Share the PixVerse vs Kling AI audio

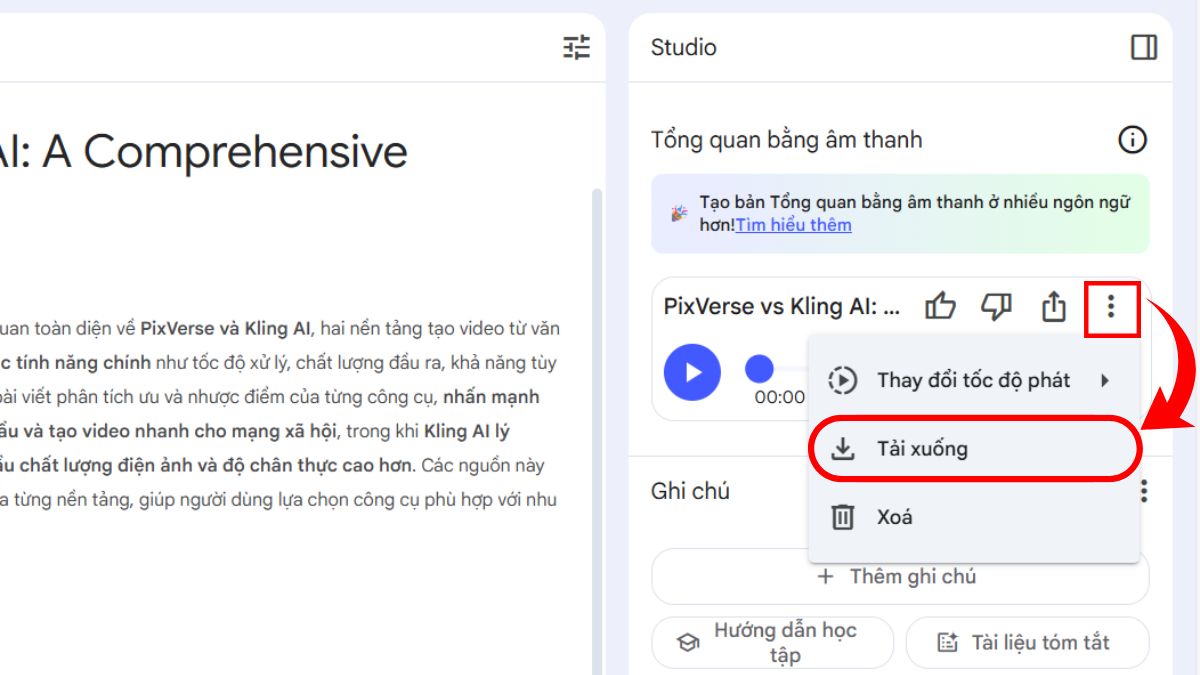coord(1053,307)
